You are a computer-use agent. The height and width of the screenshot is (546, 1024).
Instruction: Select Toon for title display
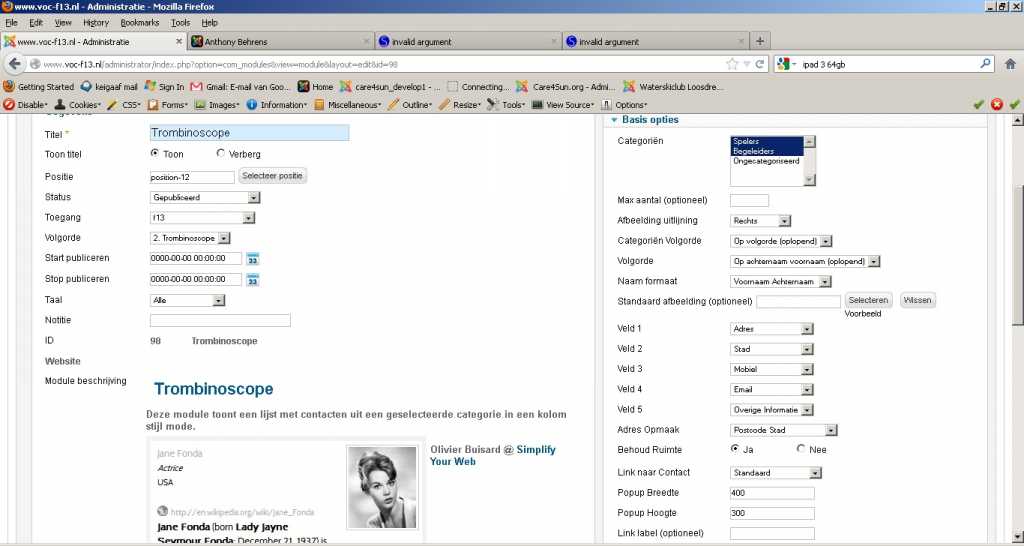coord(155,154)
